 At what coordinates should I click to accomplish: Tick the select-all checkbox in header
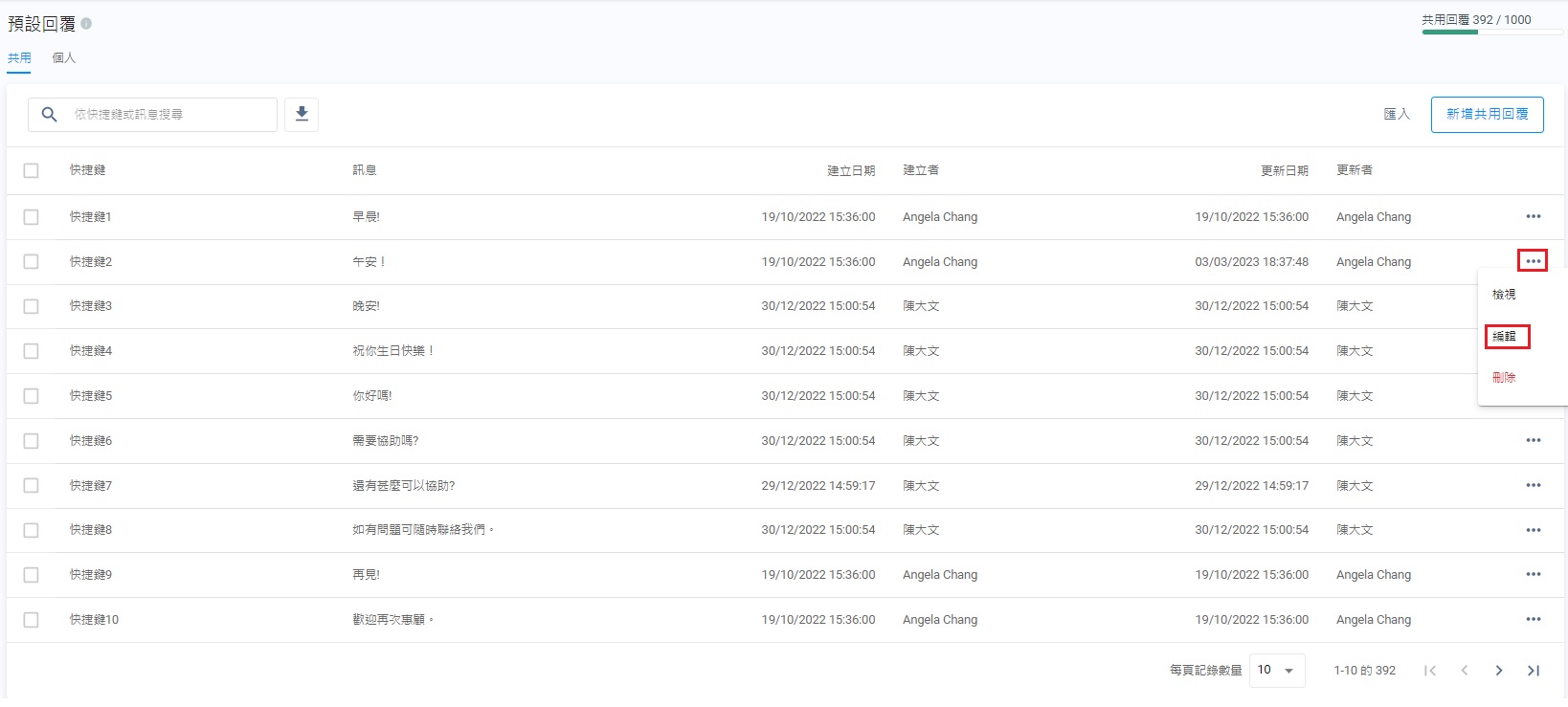point(32,170)
